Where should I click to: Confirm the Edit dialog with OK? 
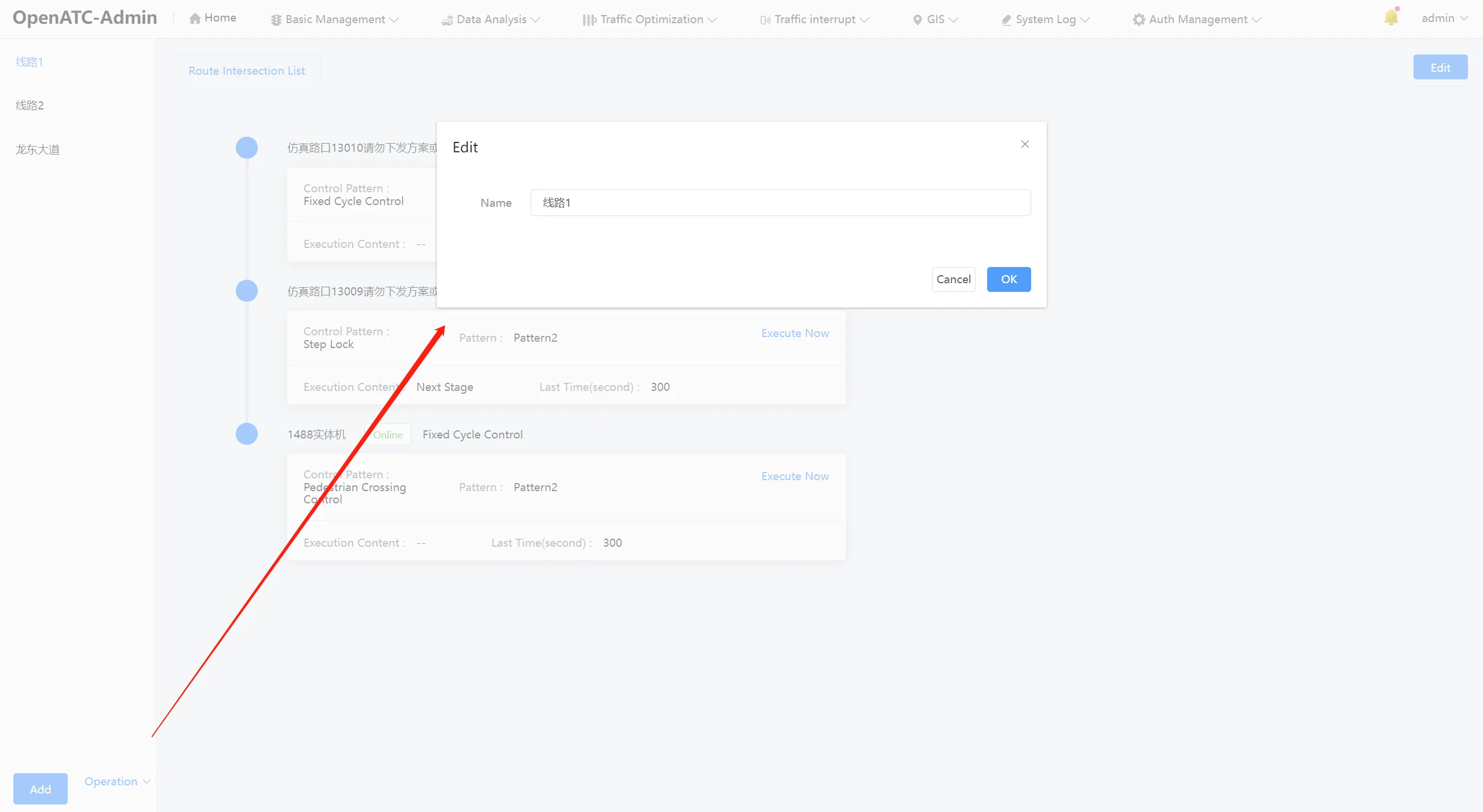point(1009,279)
